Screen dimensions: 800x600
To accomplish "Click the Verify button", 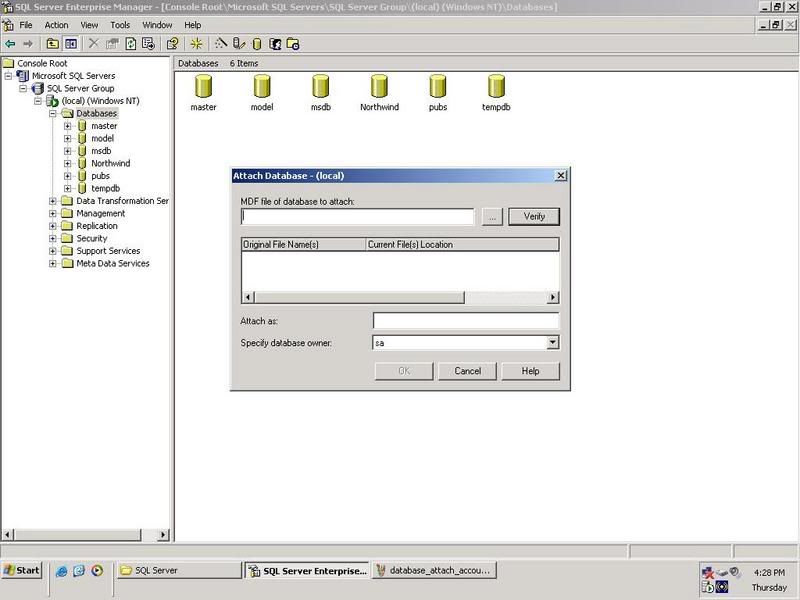I will pyautogui.click(x=534, y=216).
